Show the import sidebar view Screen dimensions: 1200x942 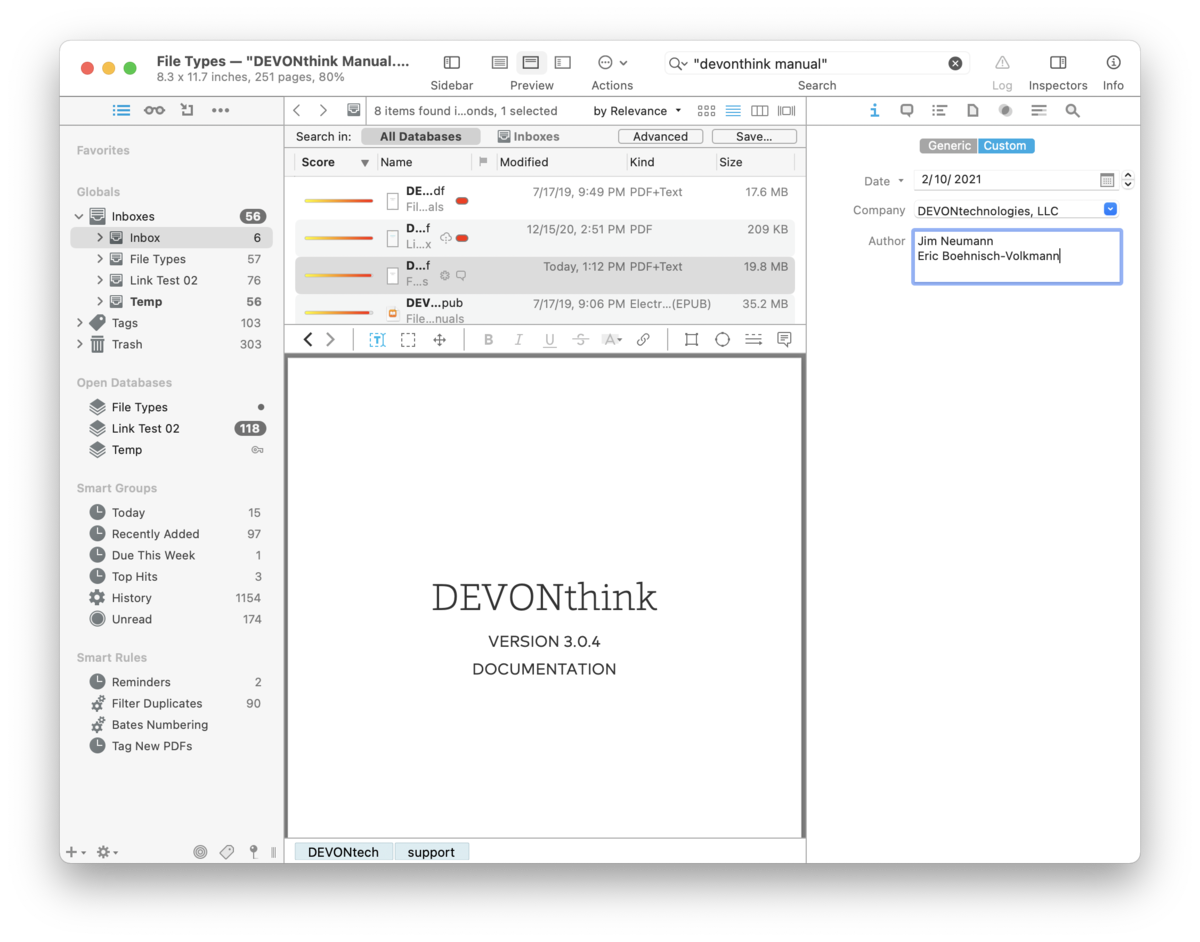(187, 110)
